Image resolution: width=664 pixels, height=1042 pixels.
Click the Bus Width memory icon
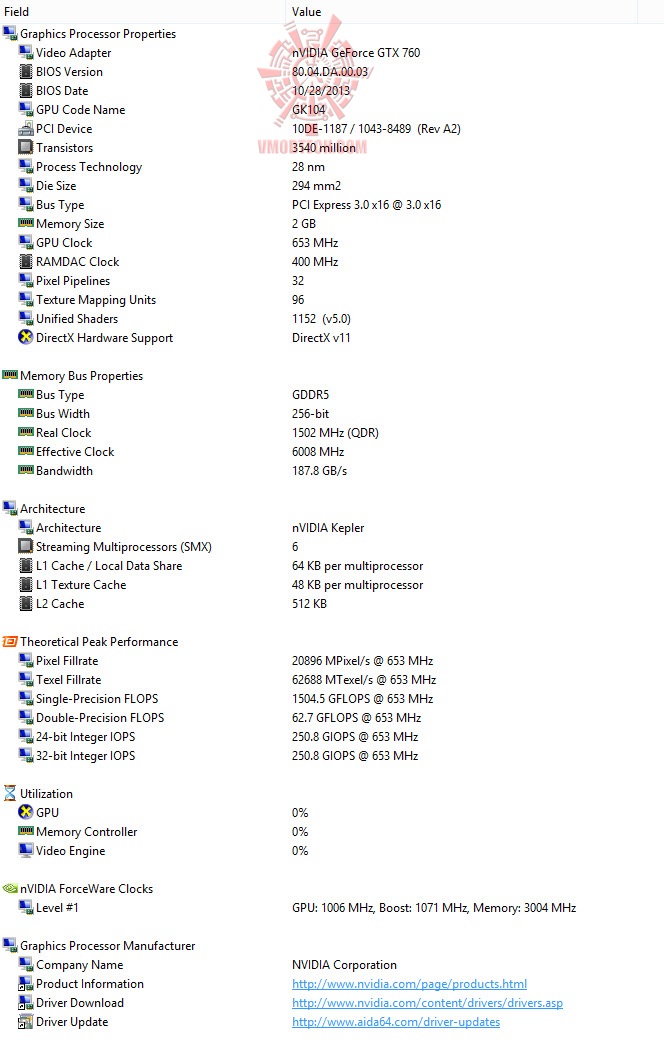26,413
